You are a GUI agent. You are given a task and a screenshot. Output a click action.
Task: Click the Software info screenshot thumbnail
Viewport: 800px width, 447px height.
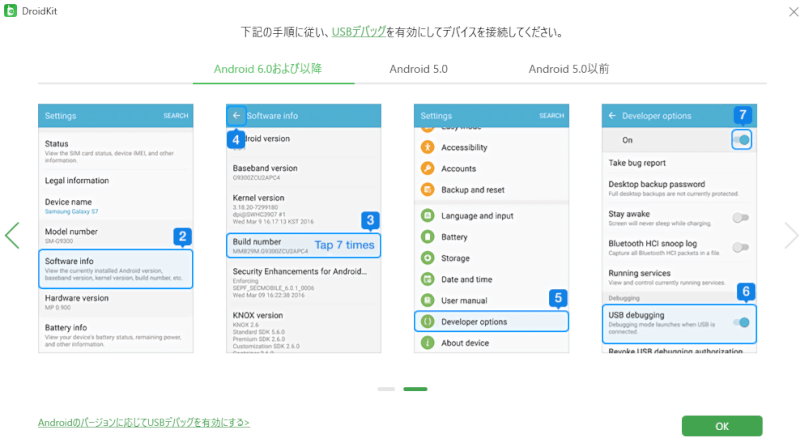pos(304,229)
